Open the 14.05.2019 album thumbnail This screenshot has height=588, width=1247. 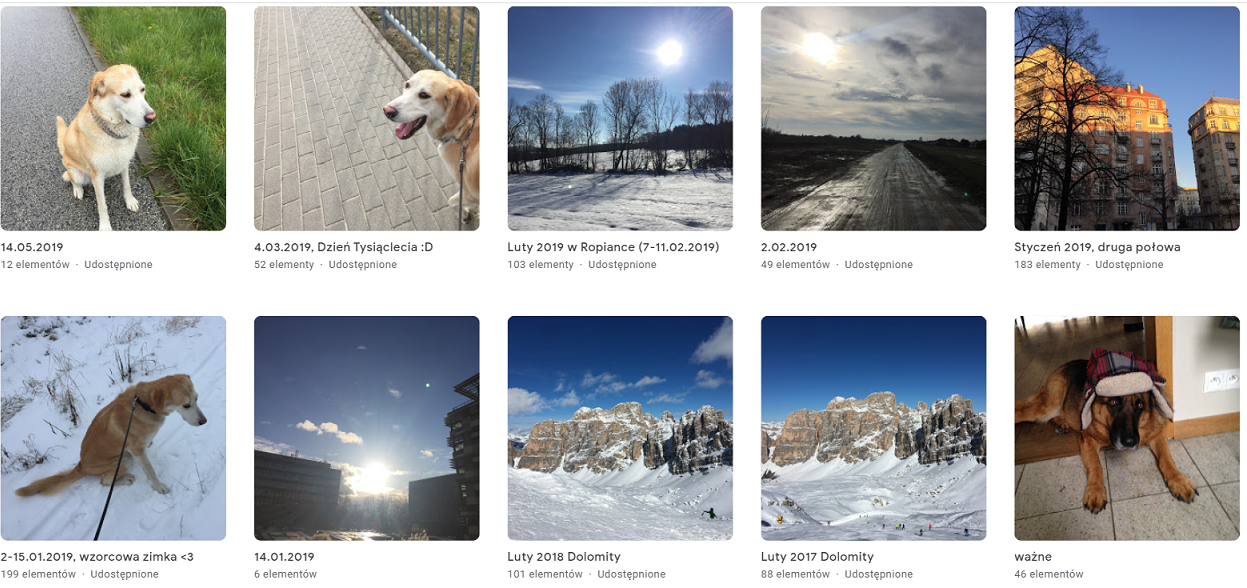[x=113, y=118]
